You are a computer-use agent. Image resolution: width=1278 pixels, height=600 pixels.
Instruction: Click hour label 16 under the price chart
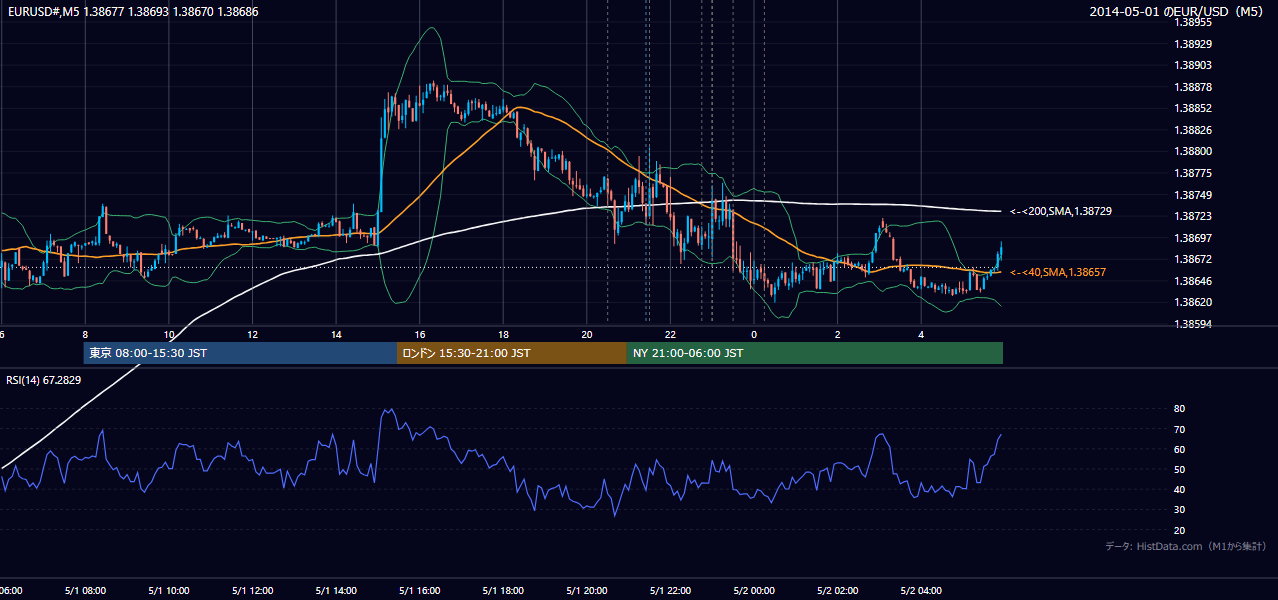tap(420, 334)
